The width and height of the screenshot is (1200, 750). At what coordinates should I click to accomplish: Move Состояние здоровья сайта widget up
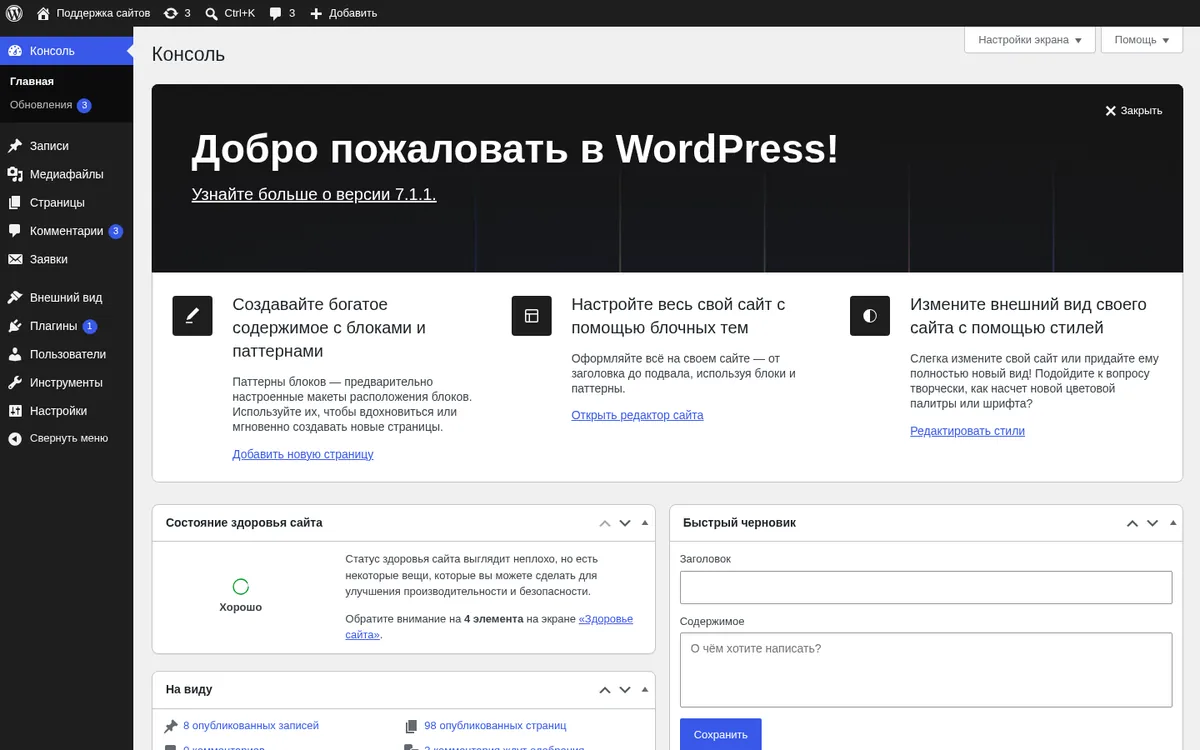pos(605,523)
